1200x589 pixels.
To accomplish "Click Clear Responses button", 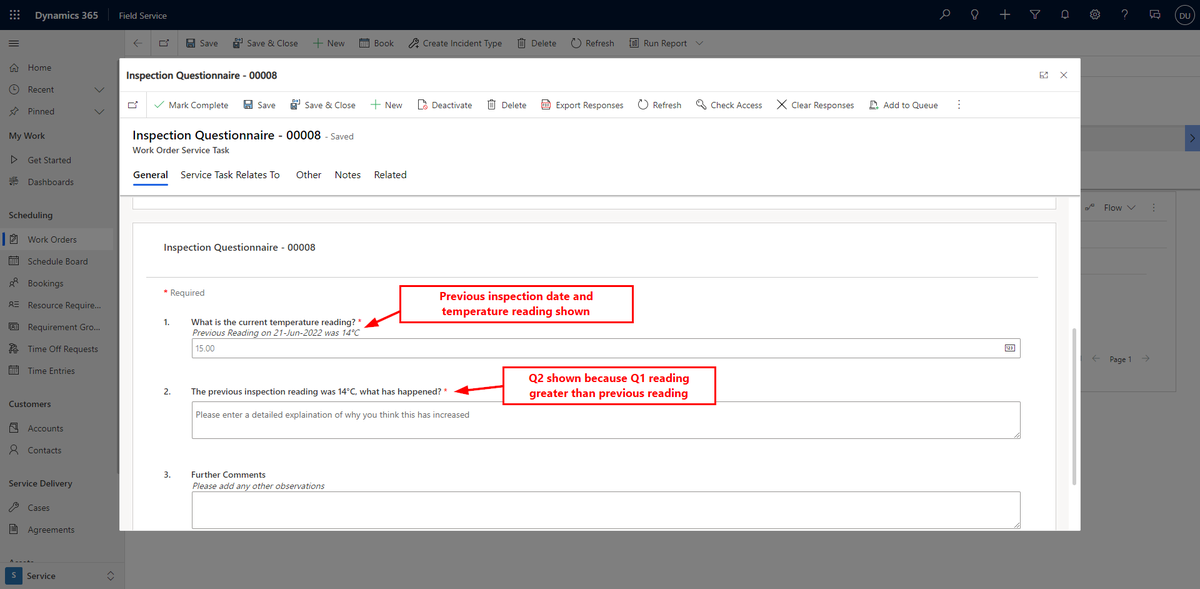I will 815,105.
